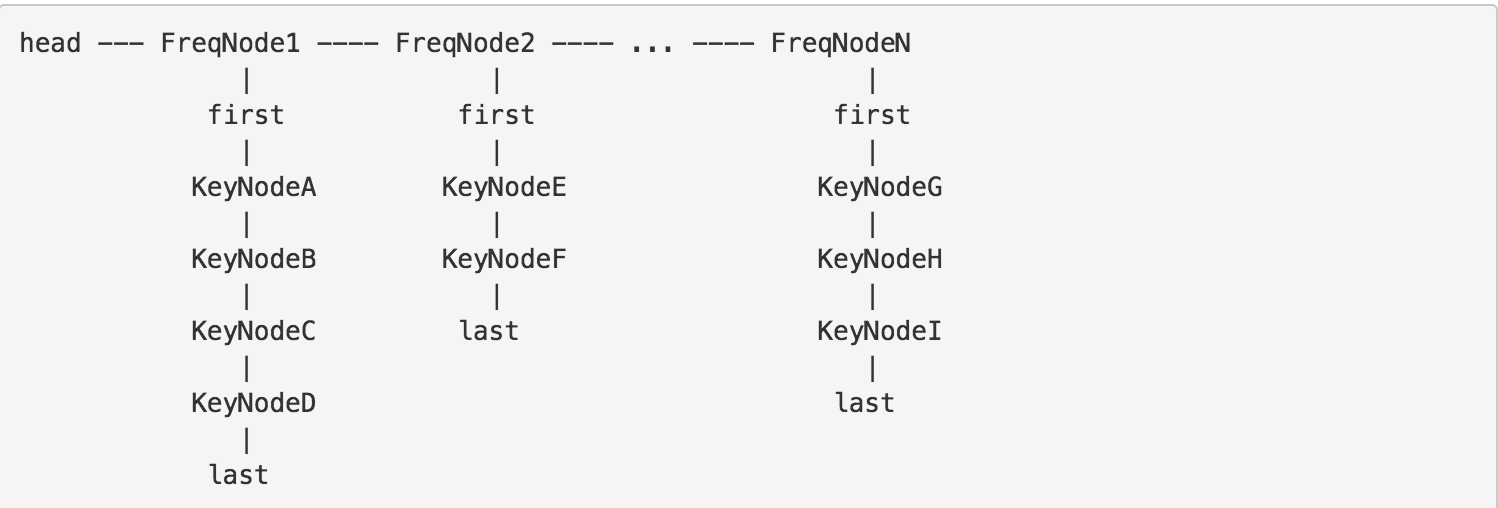Click the FreqNode1 text
Viewport: 1498px width, 508px height.
click(231, 44)
